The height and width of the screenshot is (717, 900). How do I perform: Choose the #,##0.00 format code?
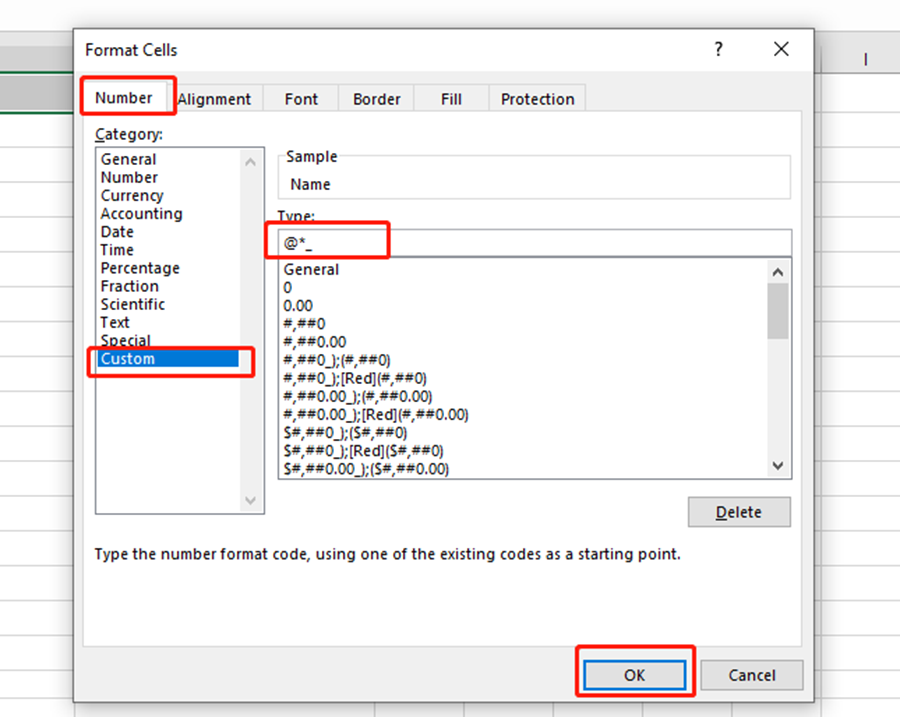point(315,342)
